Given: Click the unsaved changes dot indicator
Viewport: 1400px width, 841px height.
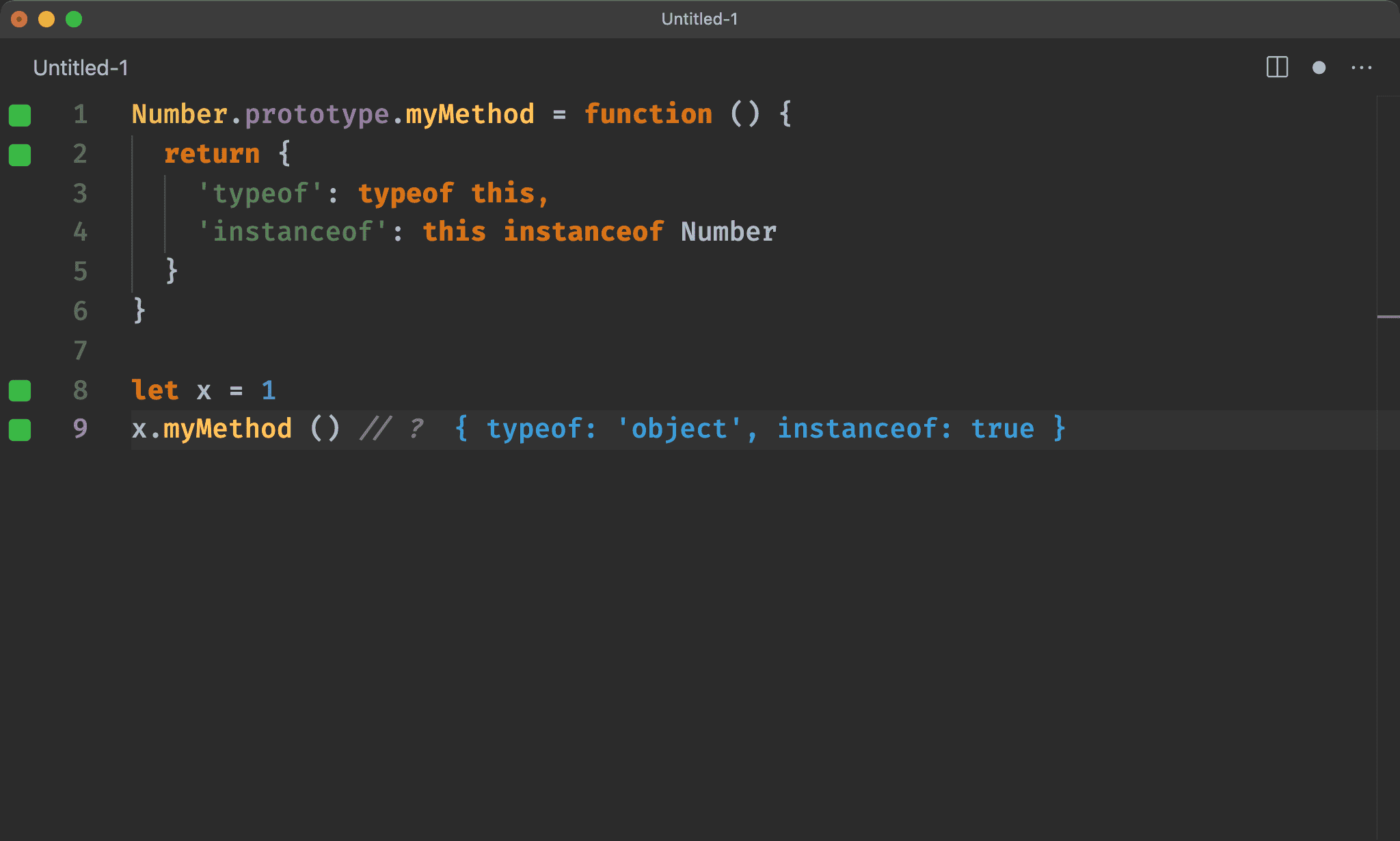Looking at the screenshot, I should point(1319,68).
